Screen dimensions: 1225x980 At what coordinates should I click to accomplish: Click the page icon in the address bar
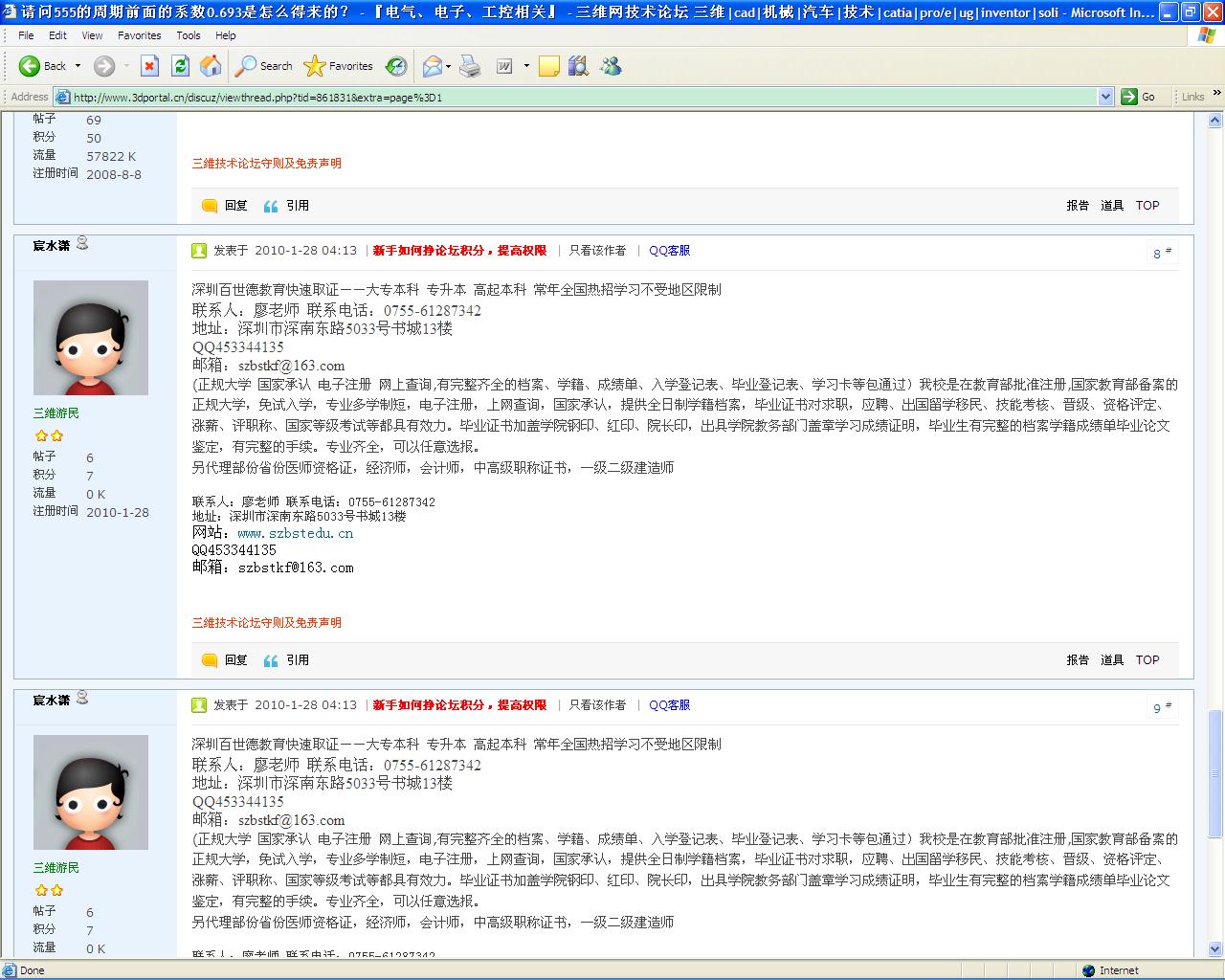tap(63, 97)
